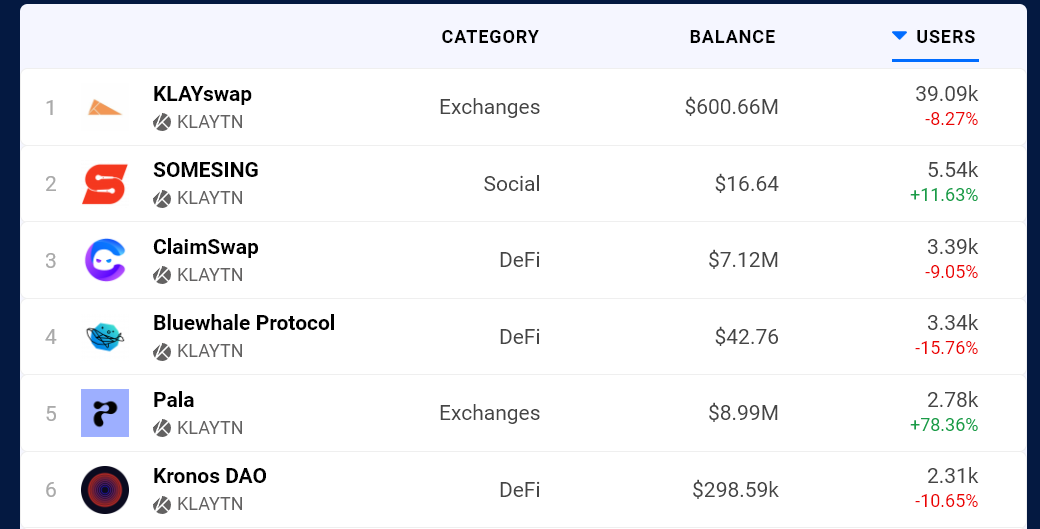Click the Pala logo thumbnail
1040x529 pixels.
[x=105, y=413]
